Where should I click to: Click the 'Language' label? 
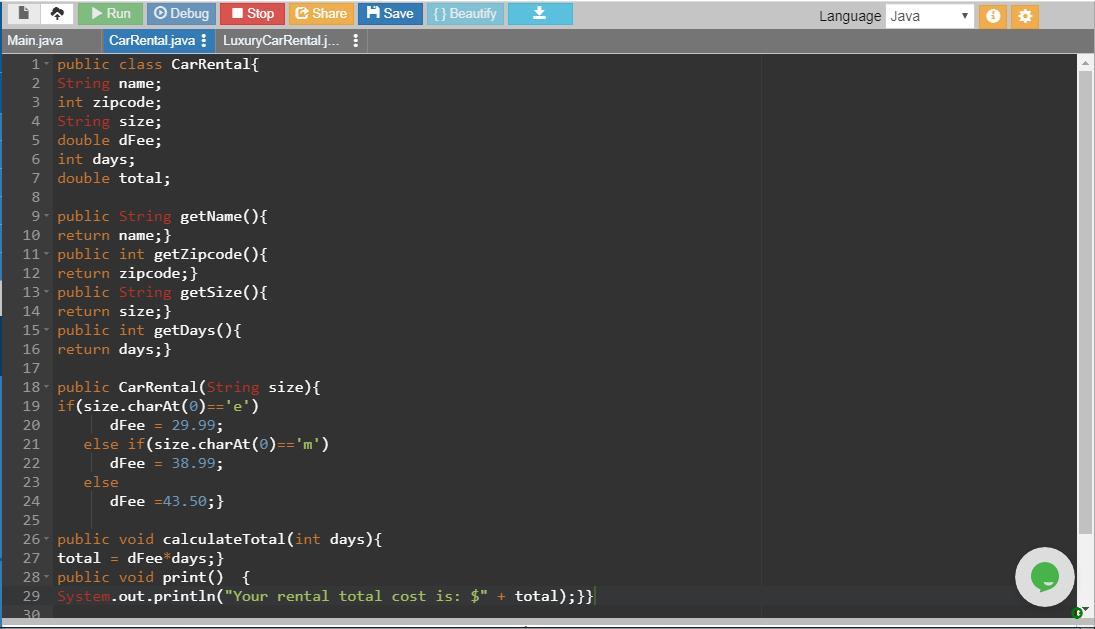click(850, 17)
